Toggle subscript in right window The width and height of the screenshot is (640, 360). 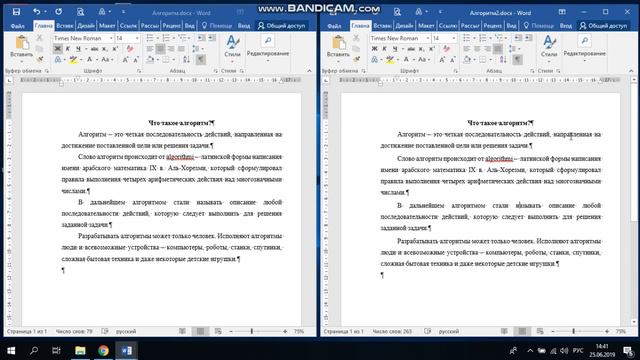(422, 49)
